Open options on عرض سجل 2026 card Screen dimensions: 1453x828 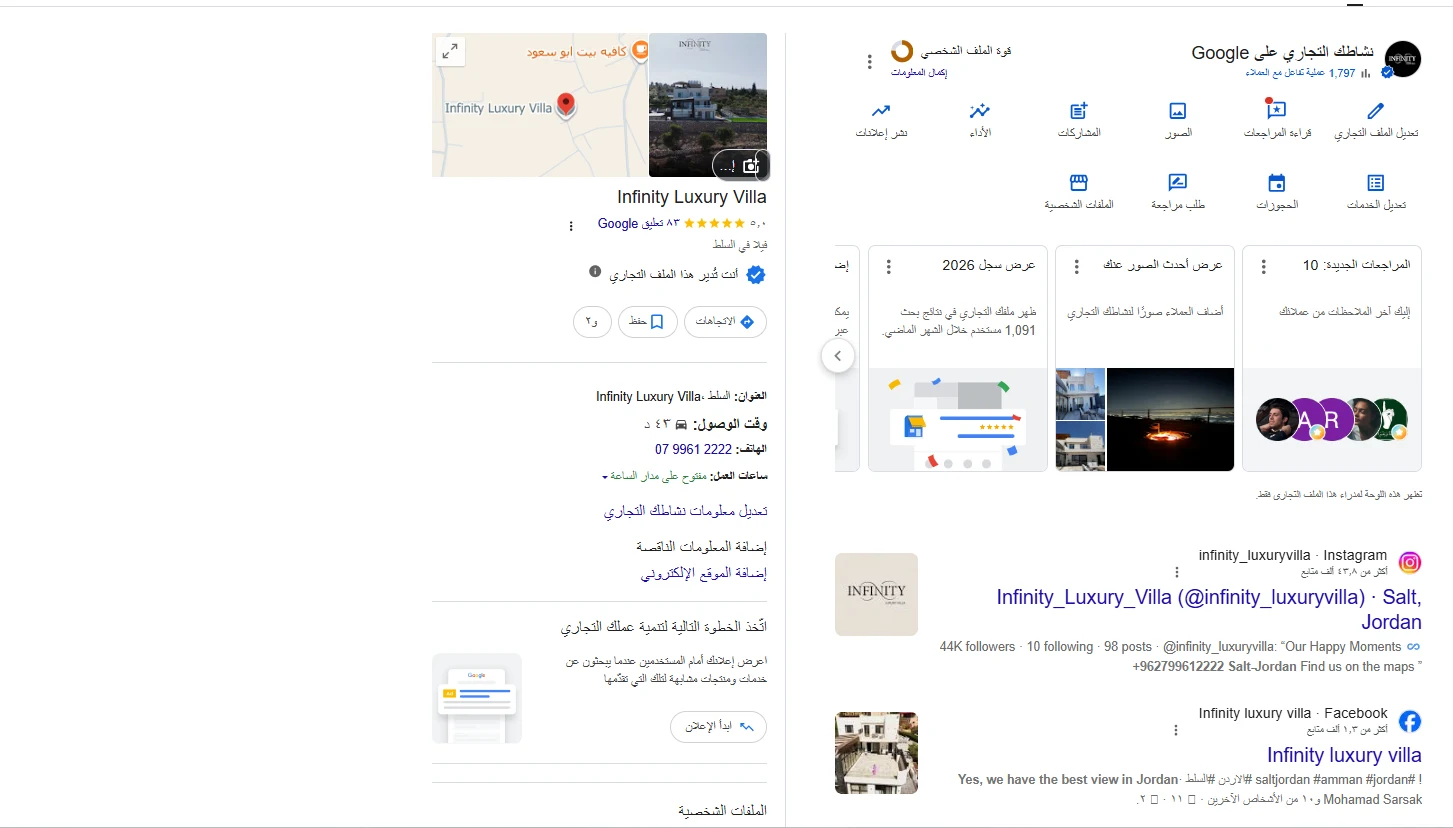click(x=889, y=267)
